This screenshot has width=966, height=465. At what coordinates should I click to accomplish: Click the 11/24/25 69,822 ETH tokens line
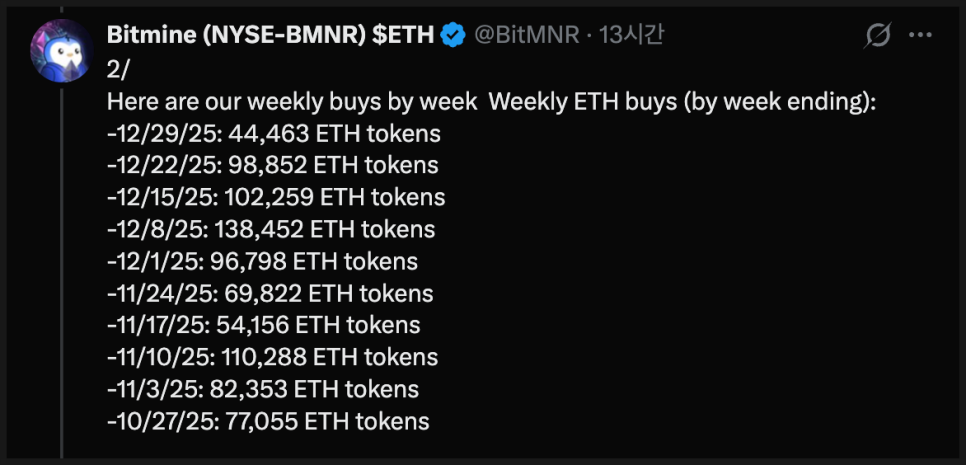pyautogui.click(x=270, y=293)
